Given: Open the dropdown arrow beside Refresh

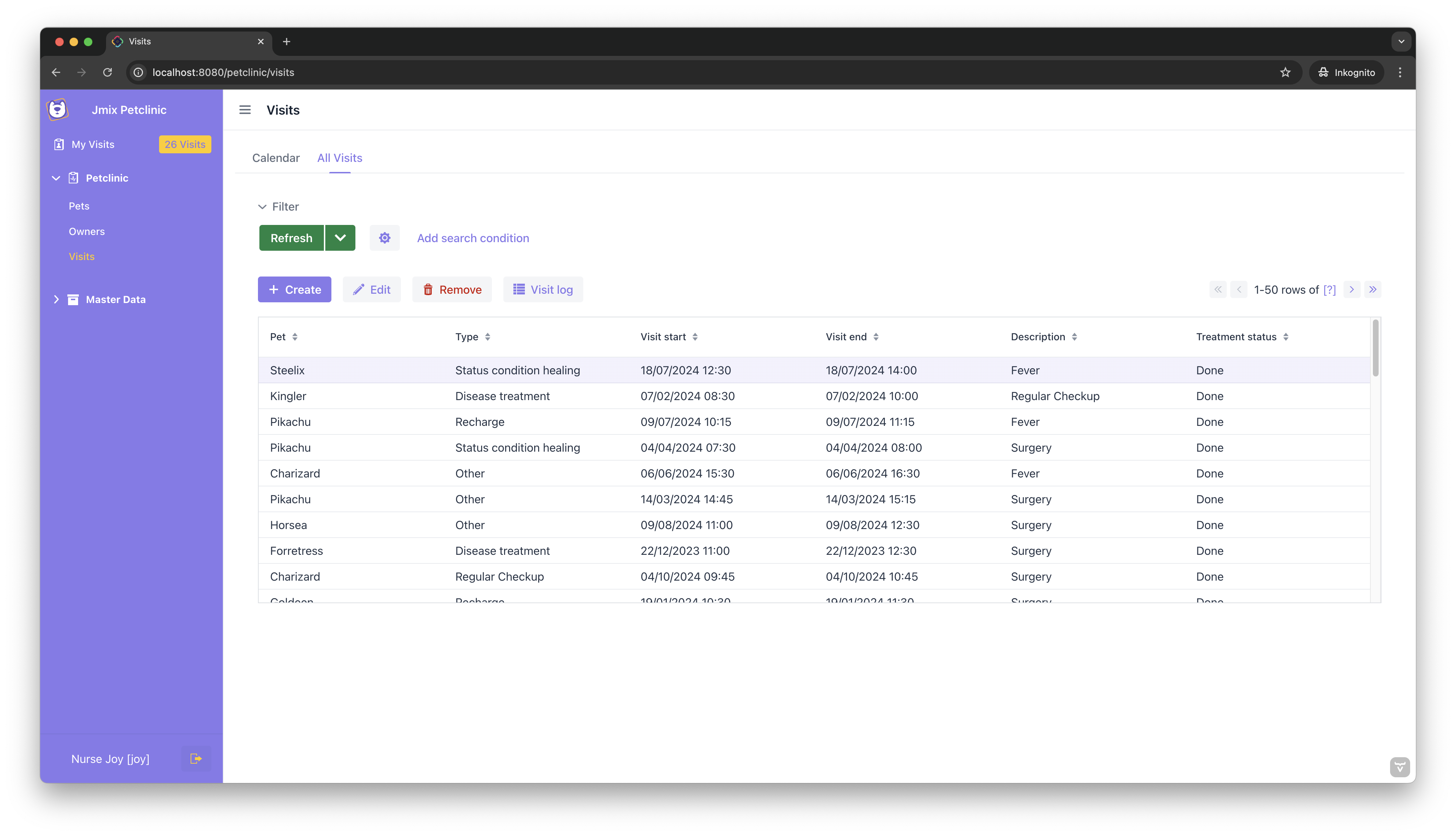Looking at the screenshot, I should [340, 238].
